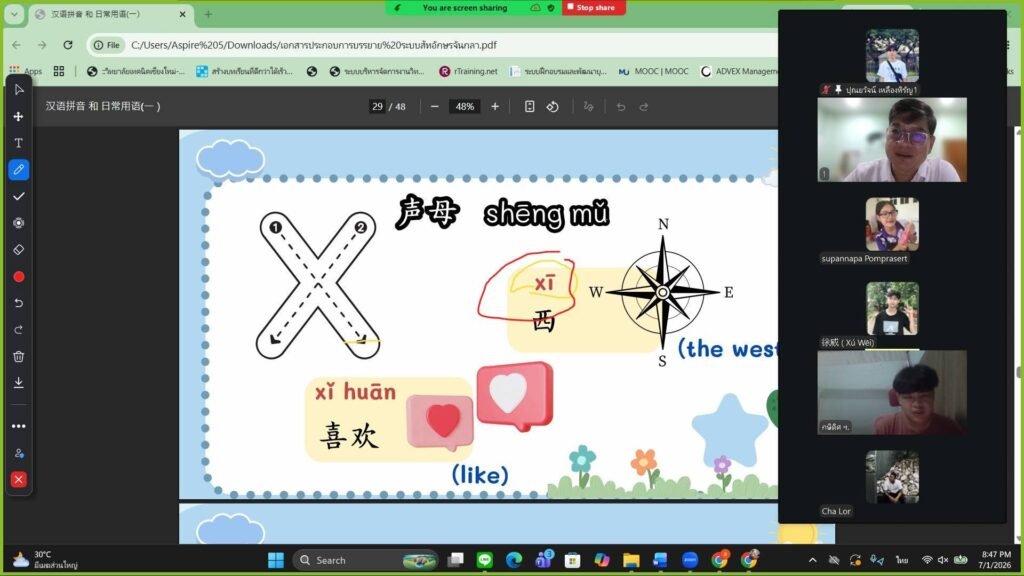Screen dimensions: 1024x576
Task: Undo last annotation in Zoom toolbar
Action: (18, 303)
